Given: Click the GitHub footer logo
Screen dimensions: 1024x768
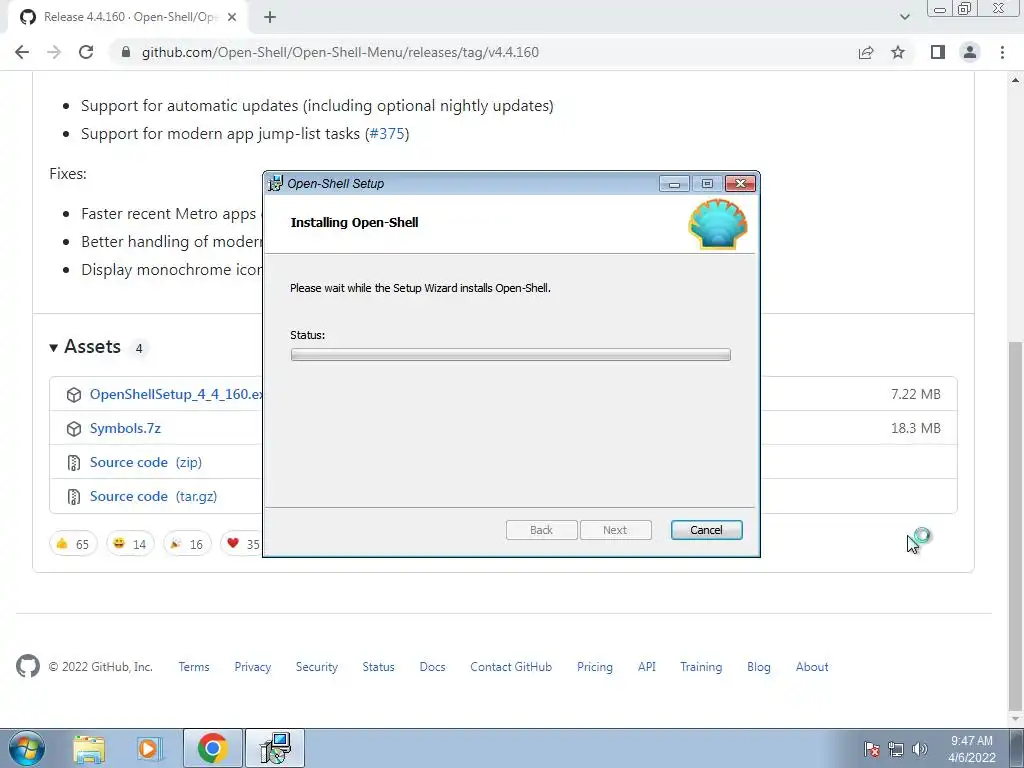Looking at the screenshot, I should [x=27, y=667].
